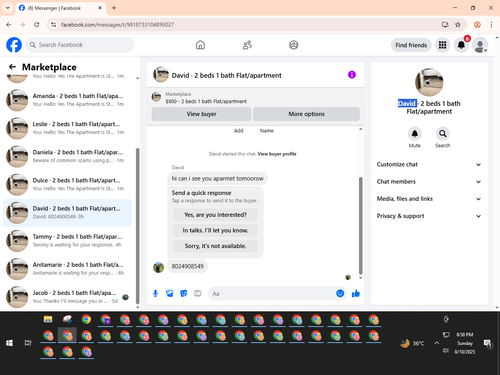Screen dimensions: 500x375
Task: Open the weather widget showing 36°C
Action: [x=413, y=343]
